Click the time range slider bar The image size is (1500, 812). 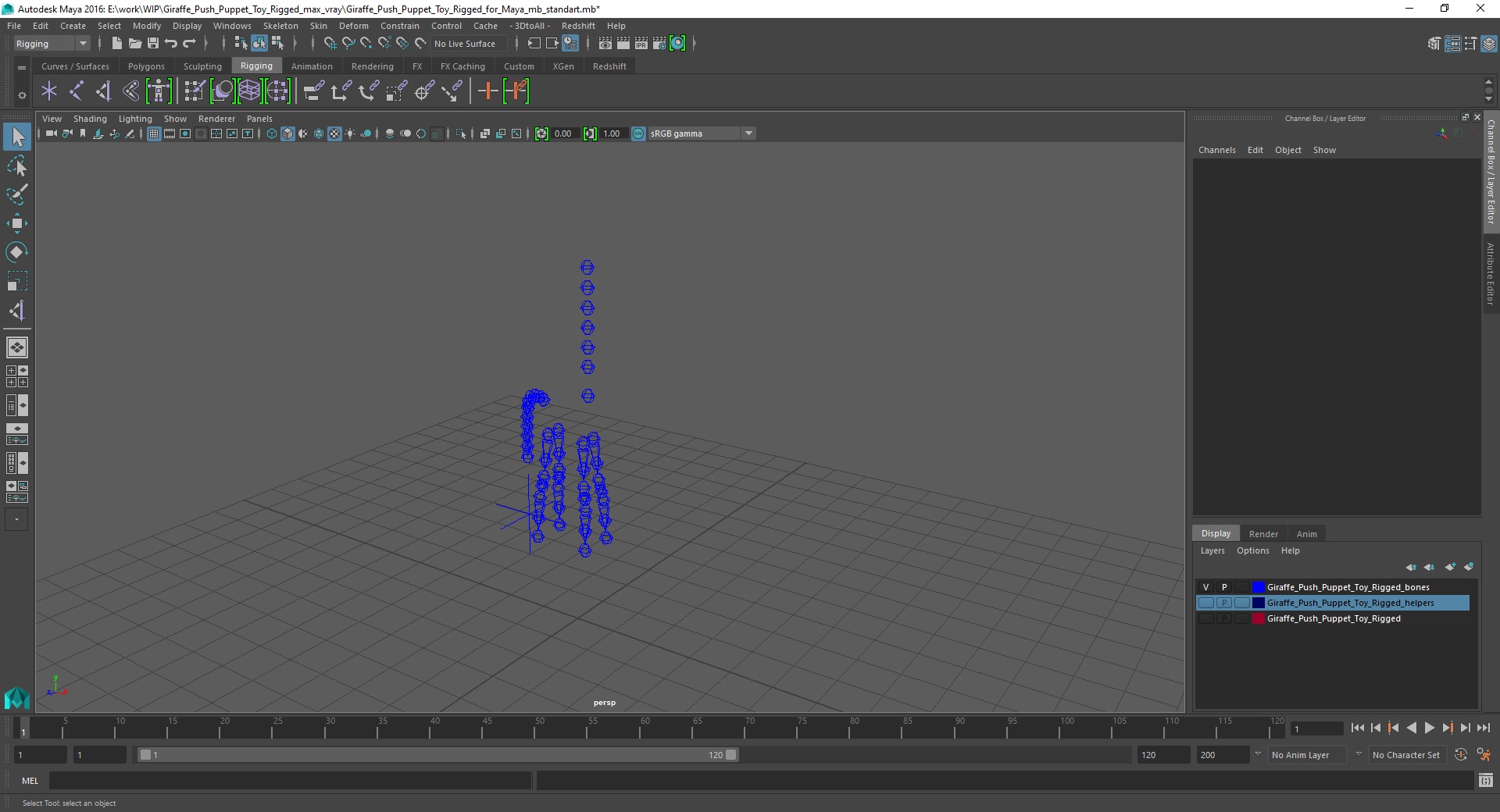437,755
